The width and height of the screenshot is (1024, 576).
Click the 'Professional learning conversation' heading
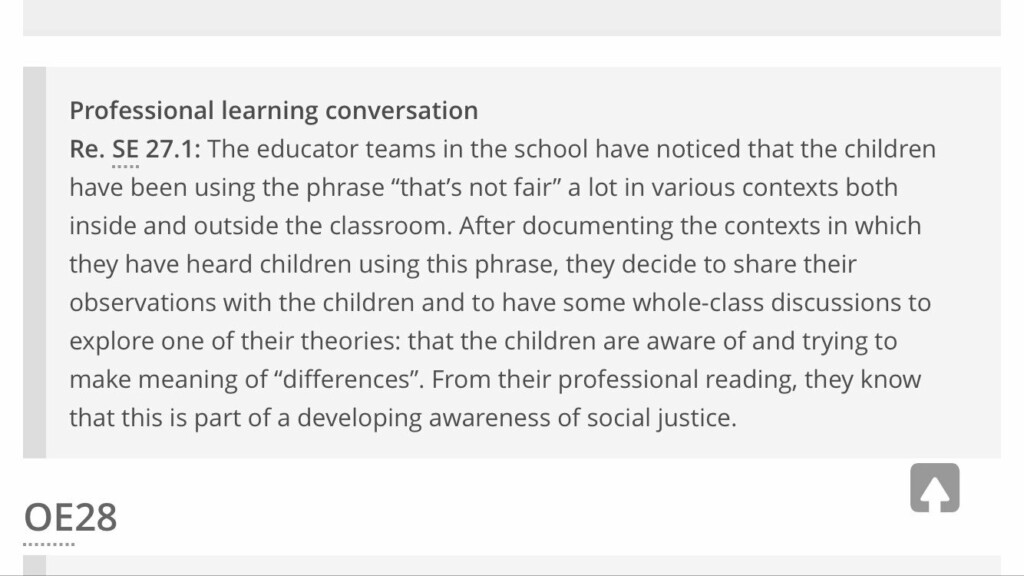point(273,110)
